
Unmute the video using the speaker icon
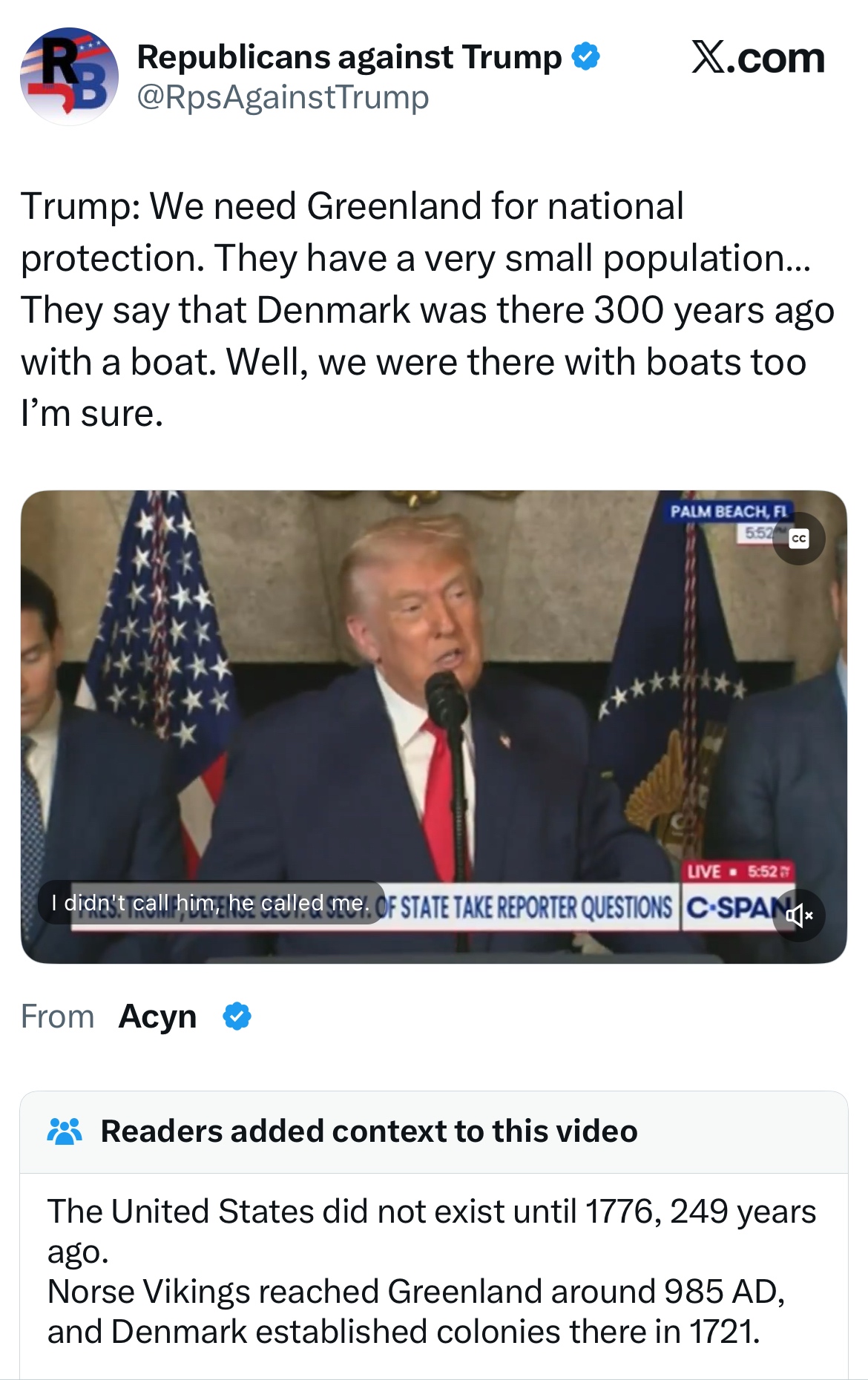tap(799, 916)
